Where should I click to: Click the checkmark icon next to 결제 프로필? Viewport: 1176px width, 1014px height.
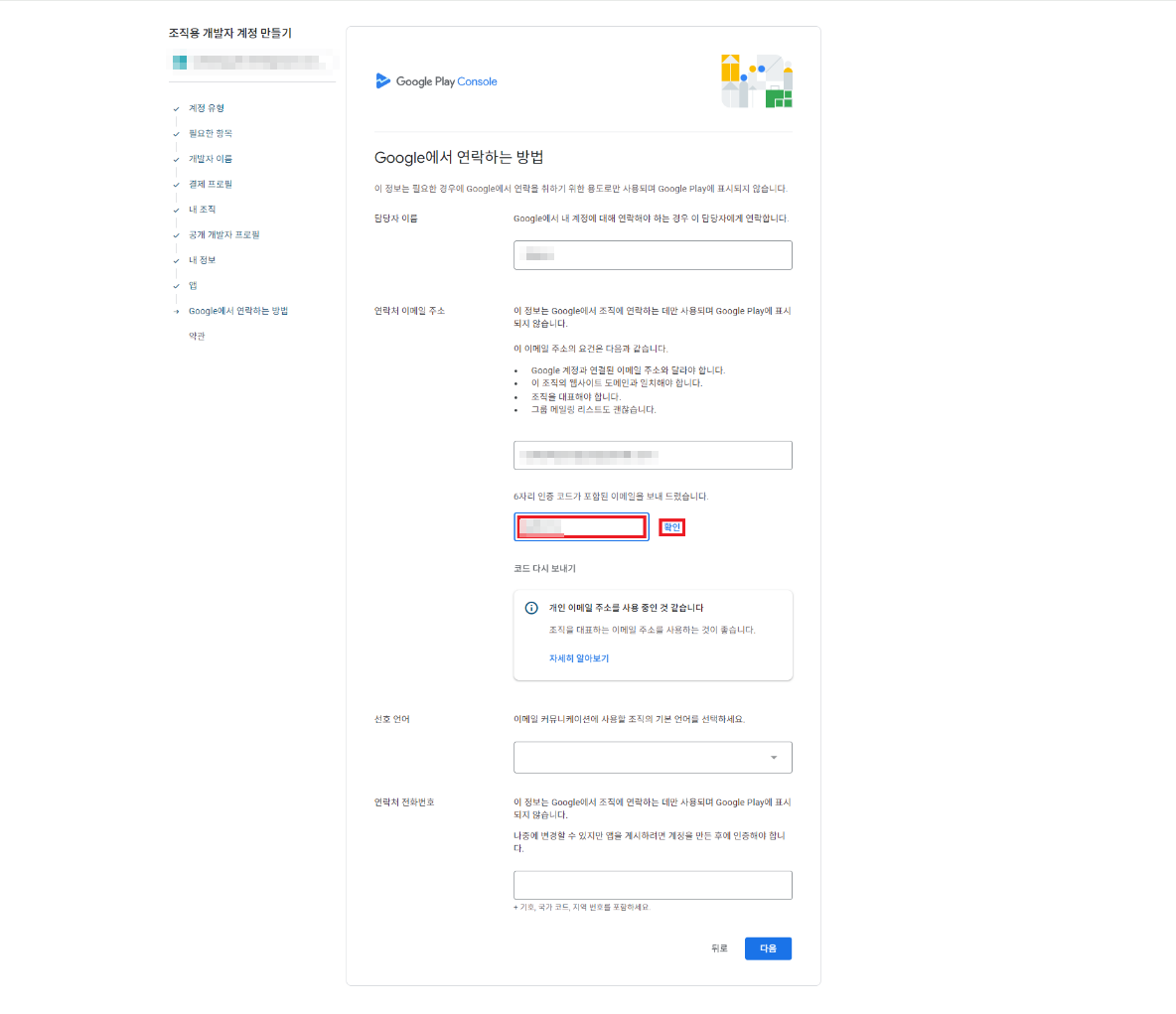[176, 185]
